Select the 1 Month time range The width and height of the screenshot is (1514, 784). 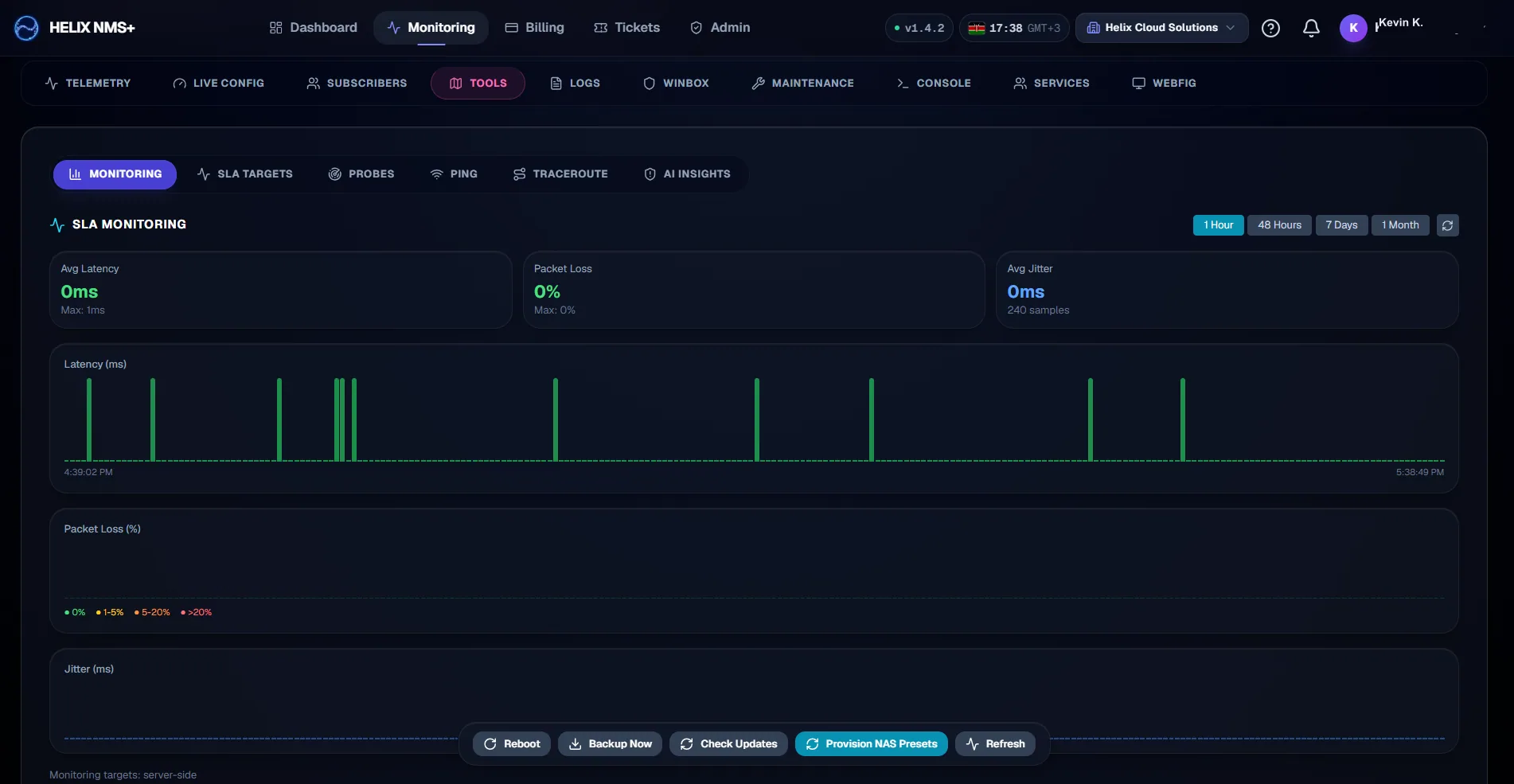1400,225
